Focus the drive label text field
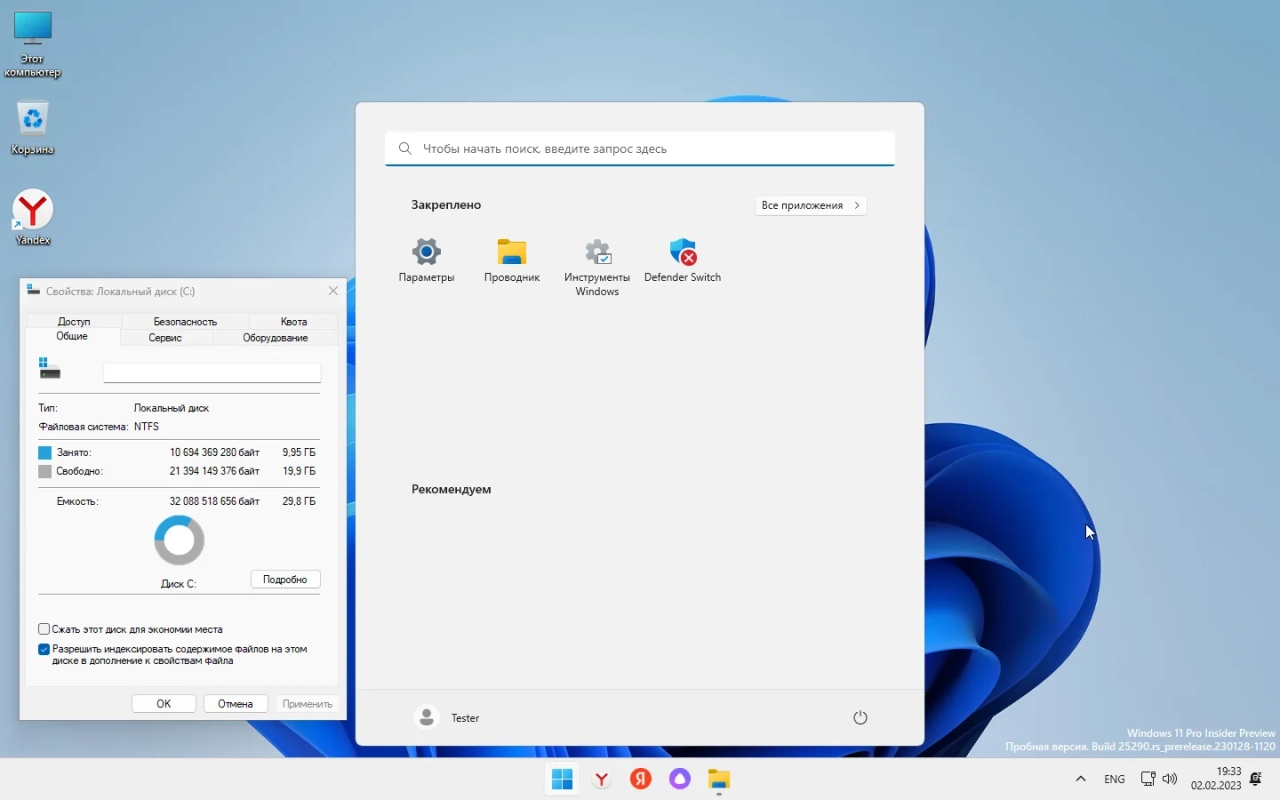 click(212, 373)
